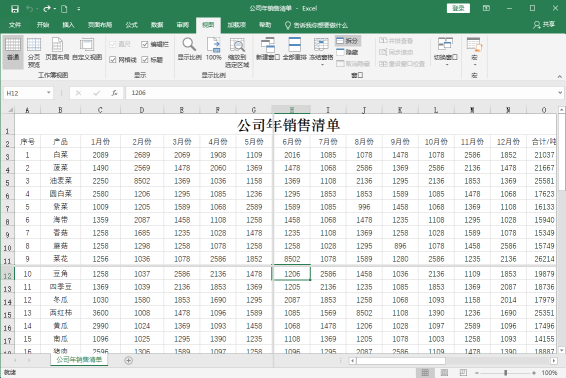
Task: Select the product cell 四季豆
Action: [x=61, y=287]
